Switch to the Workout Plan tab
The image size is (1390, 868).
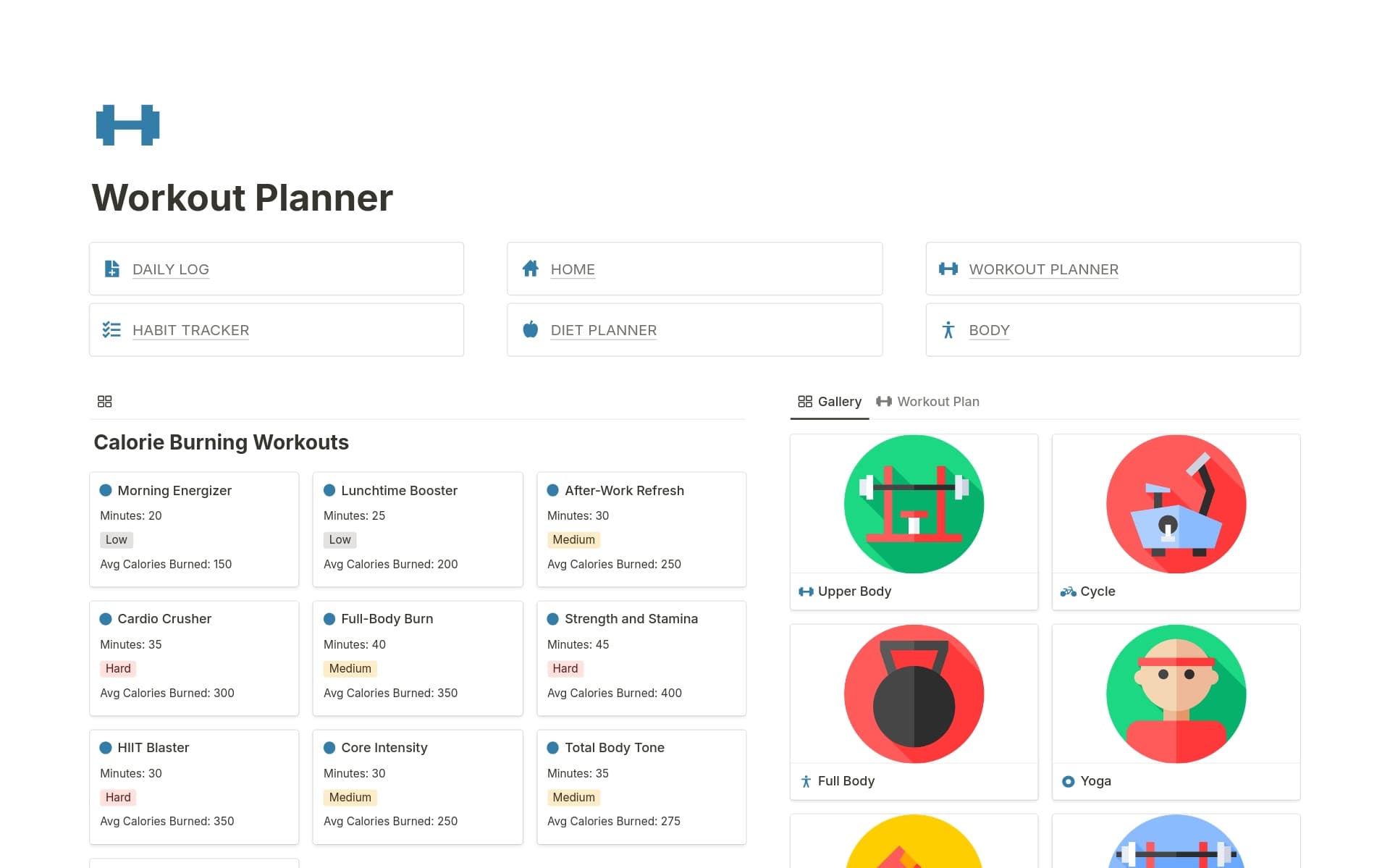point(927,402)
